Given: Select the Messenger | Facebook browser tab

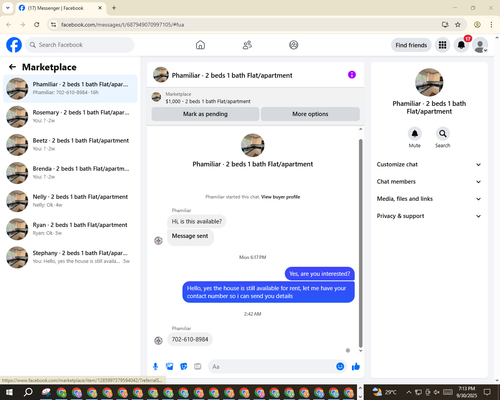Looking at the screenshot, I should pyautogui.click(x=60, y=8).
